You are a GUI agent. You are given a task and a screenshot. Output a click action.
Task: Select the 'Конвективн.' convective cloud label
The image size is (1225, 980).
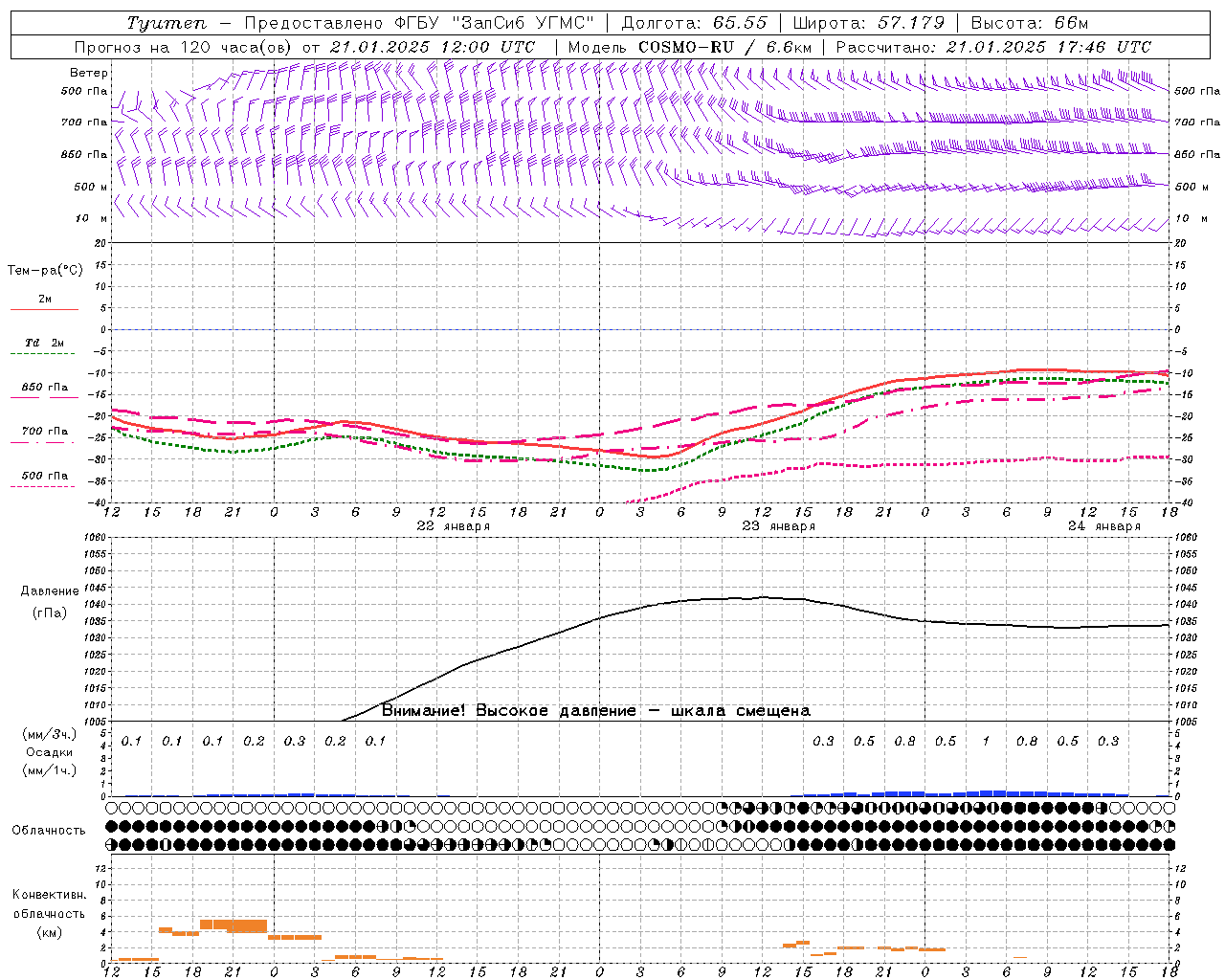[50, 895]
